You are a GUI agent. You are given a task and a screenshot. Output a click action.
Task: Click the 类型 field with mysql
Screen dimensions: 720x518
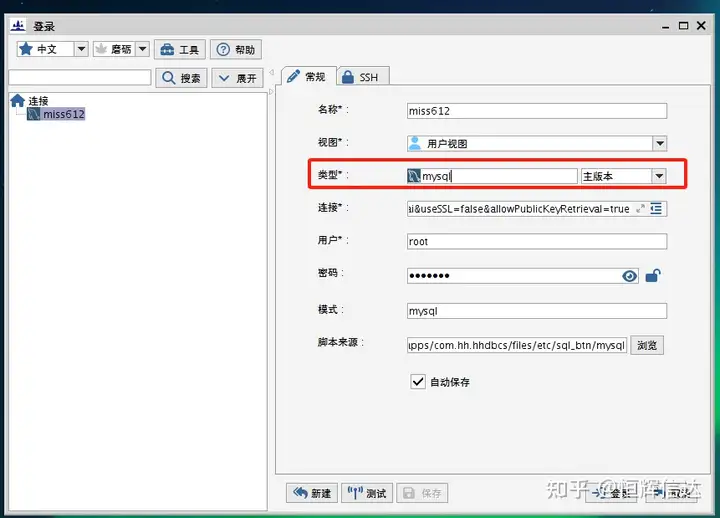click(492, 176)
